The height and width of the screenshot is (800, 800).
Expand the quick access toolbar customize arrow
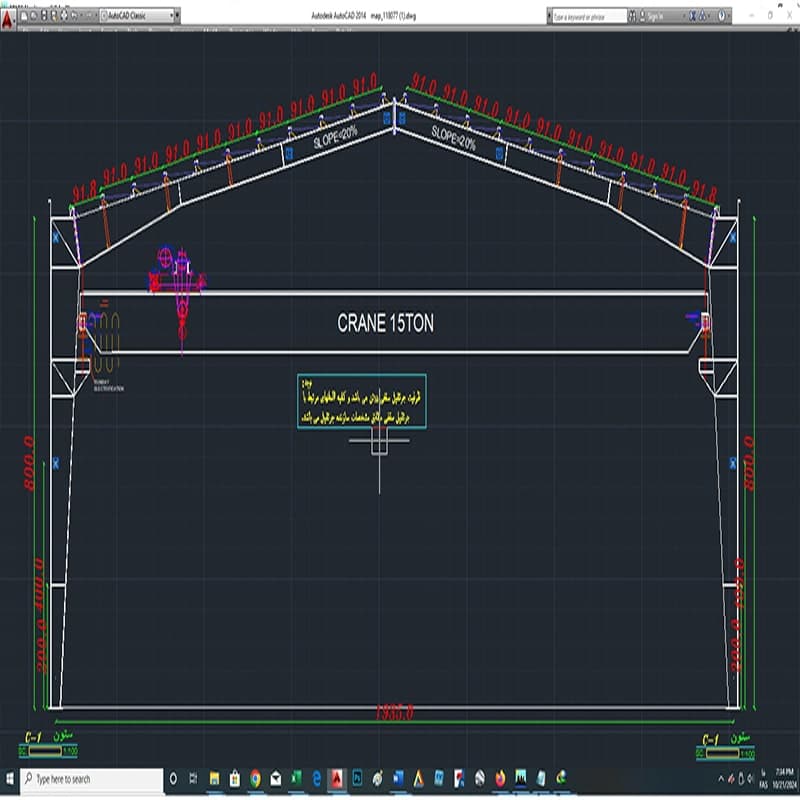click(x=178, y=16)
